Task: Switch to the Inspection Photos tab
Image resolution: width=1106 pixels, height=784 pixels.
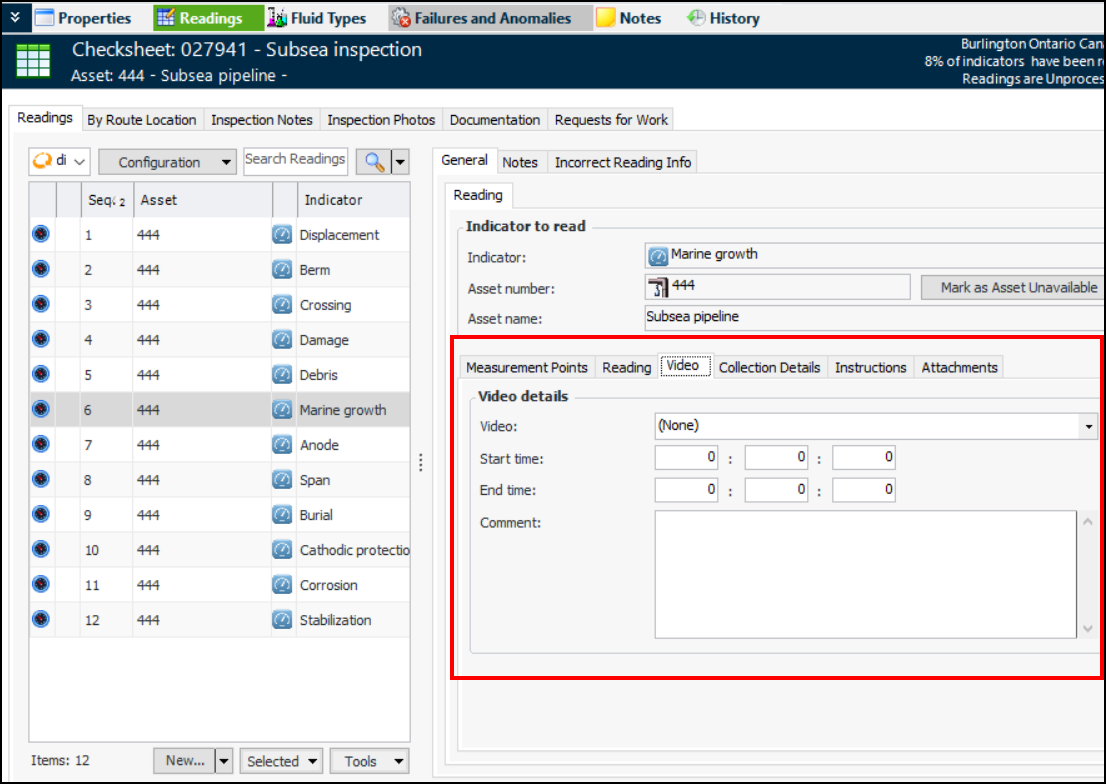Action: click(x=381, y=120)
